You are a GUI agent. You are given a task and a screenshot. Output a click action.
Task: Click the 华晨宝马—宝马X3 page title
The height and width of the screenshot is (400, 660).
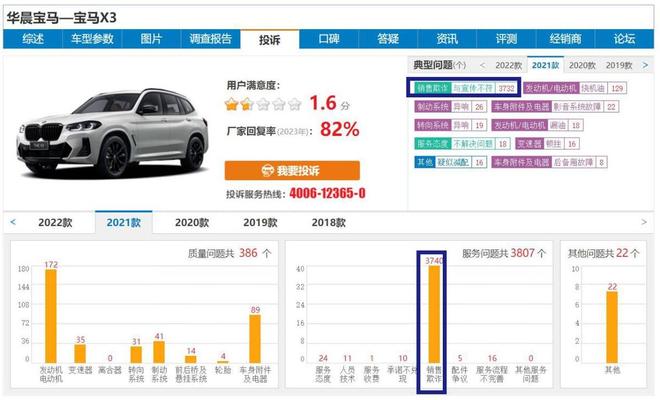click(x=61, y=18)
